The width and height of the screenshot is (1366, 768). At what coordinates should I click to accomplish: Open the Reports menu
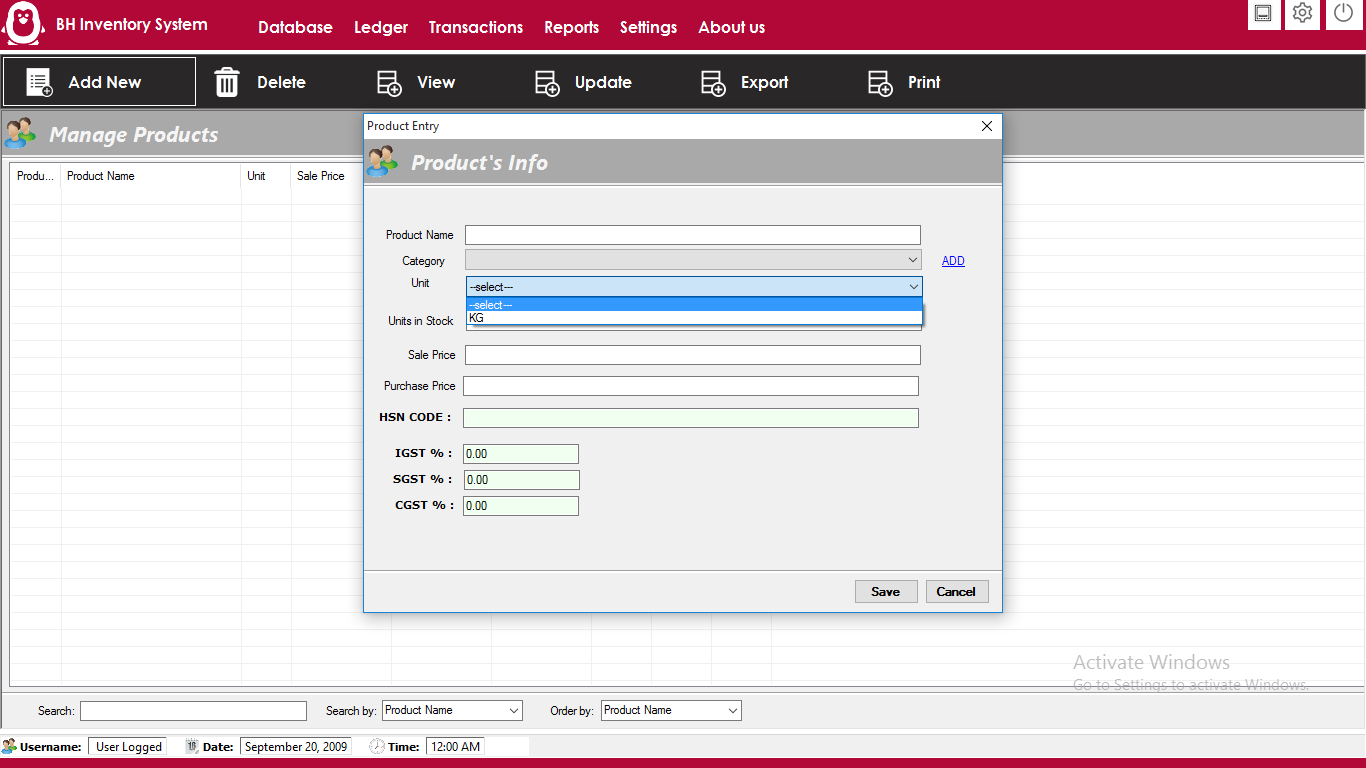571,27
